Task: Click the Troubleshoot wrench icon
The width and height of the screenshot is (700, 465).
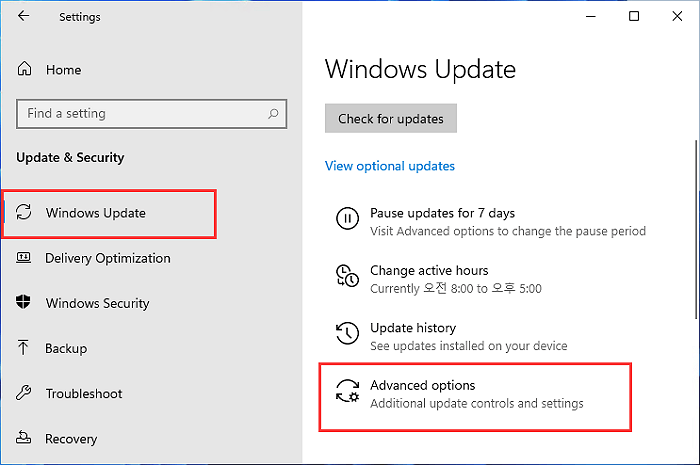Action: coord(24,393)
